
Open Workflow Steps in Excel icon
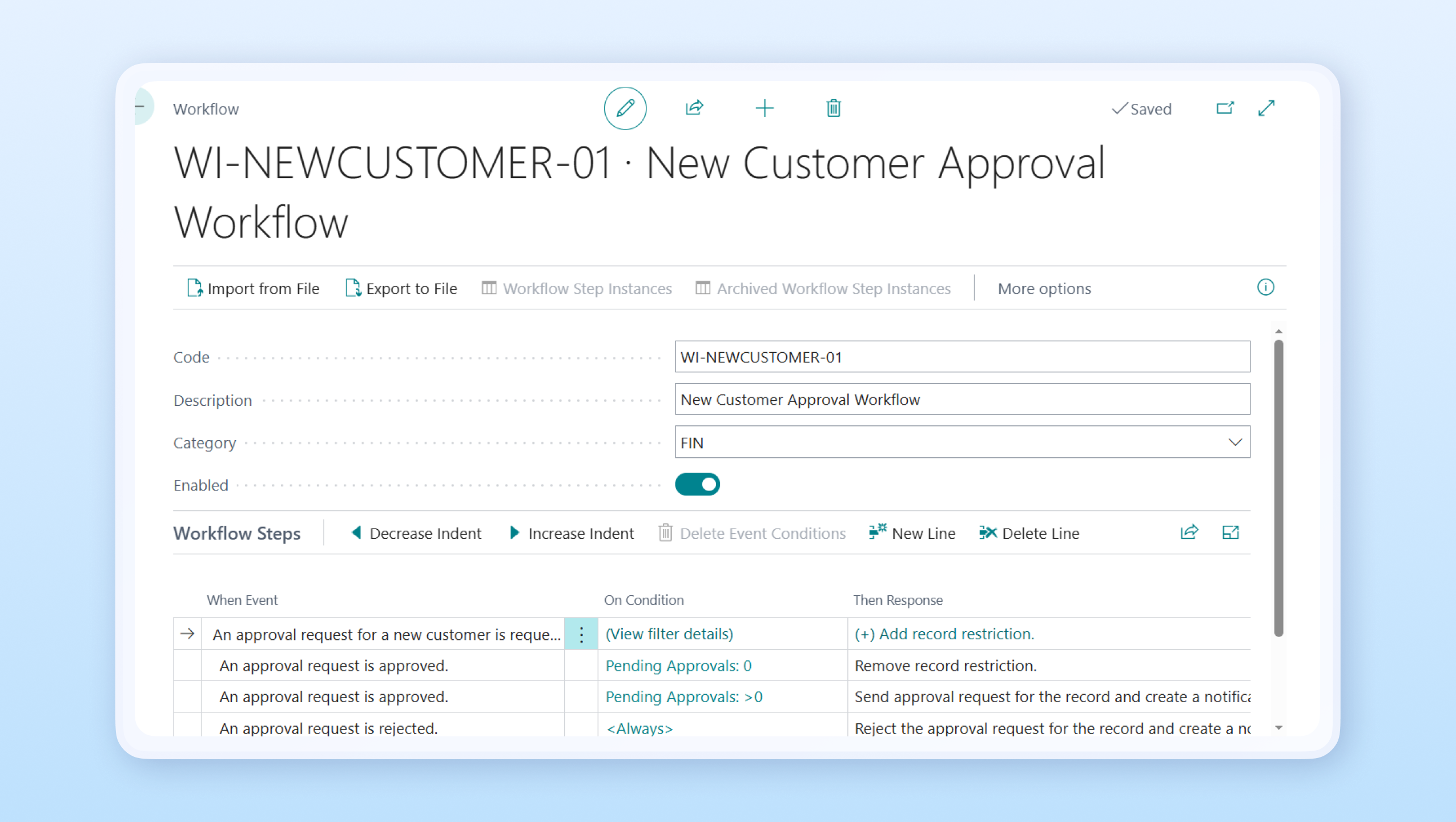coord(1232,532)
